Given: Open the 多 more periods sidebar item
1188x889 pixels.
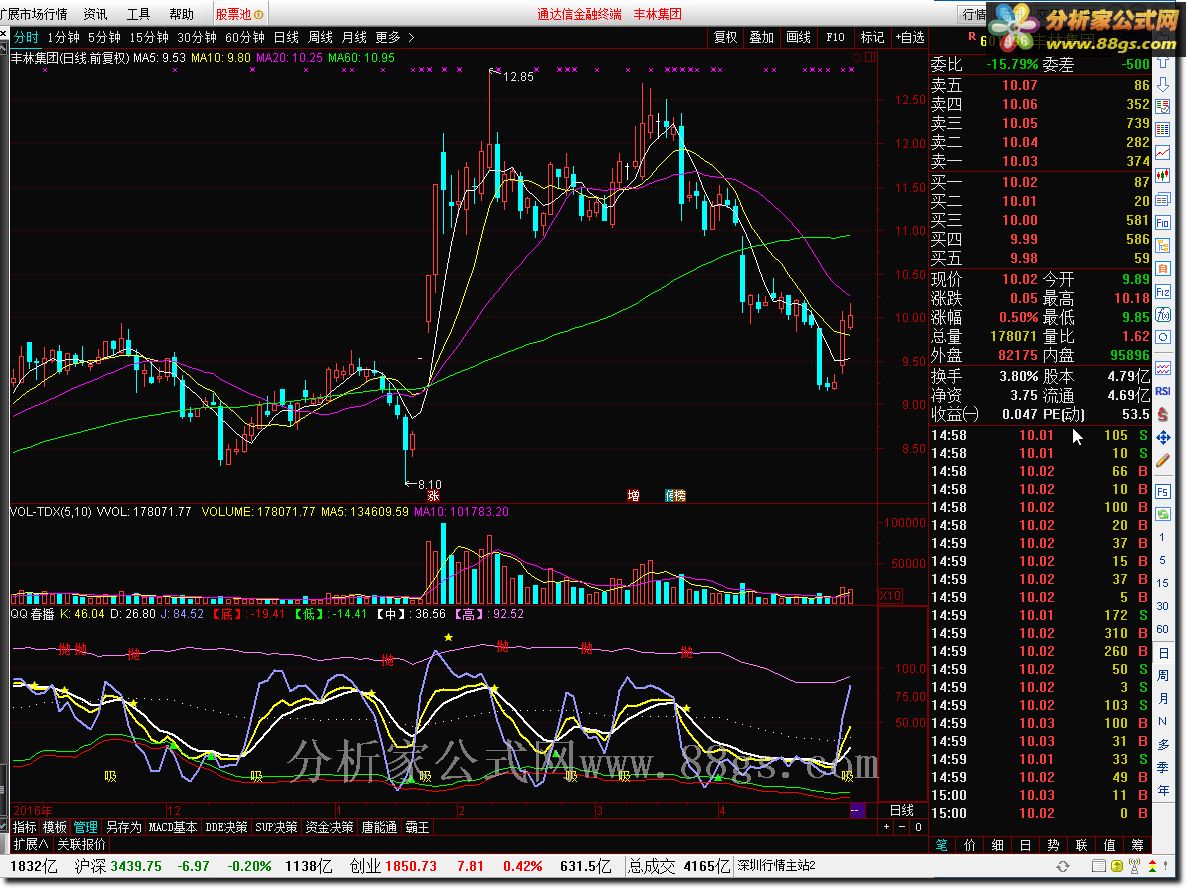Looking at the screenshot, I should (x=1162, y=744).
